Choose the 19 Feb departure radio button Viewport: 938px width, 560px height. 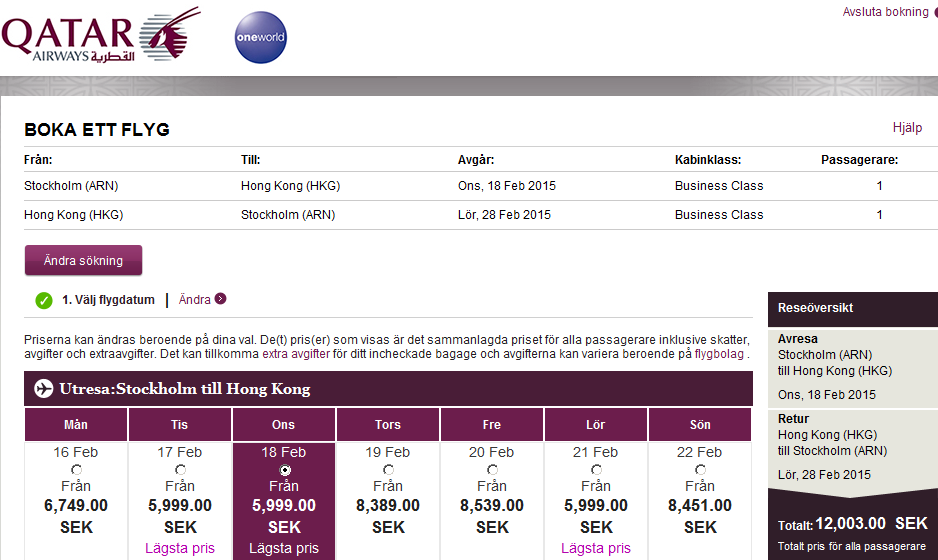(x=388, y=470)
